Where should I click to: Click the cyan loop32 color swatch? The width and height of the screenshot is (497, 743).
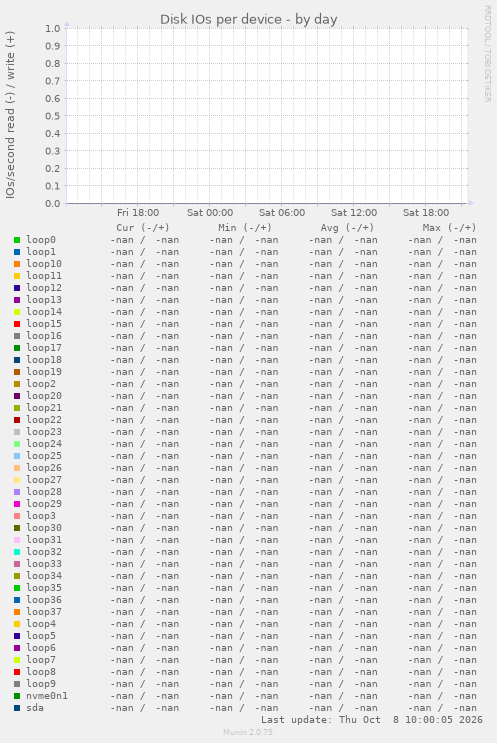click(17, 552)
